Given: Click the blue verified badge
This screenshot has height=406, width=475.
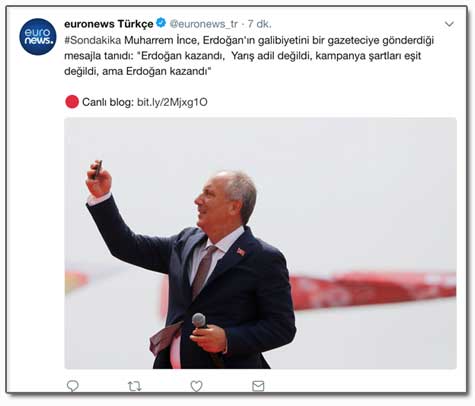Looking at the screenshot, I should click(161, 23).
